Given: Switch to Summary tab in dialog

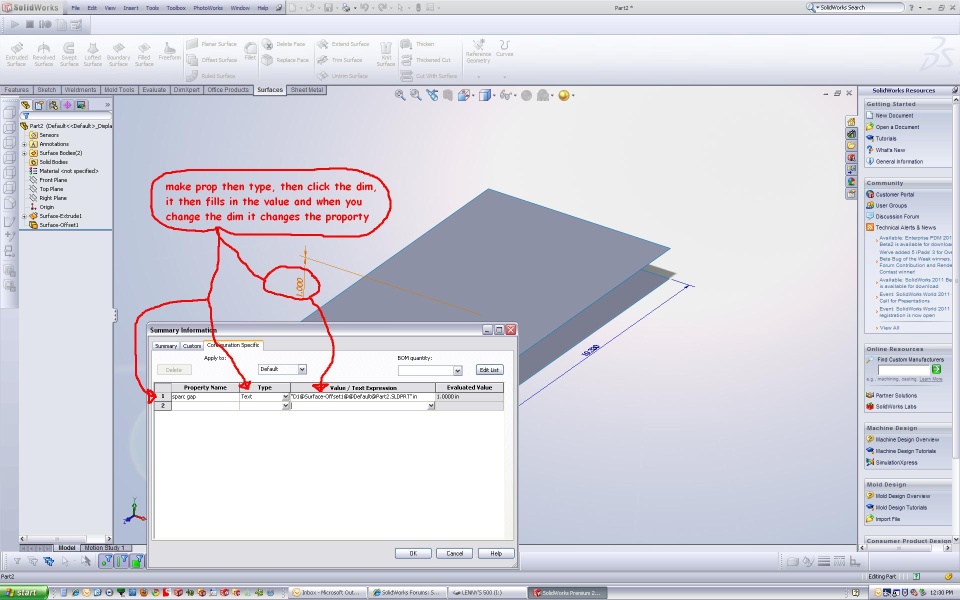Looking at the screenshot, I should tap(165, 346).
